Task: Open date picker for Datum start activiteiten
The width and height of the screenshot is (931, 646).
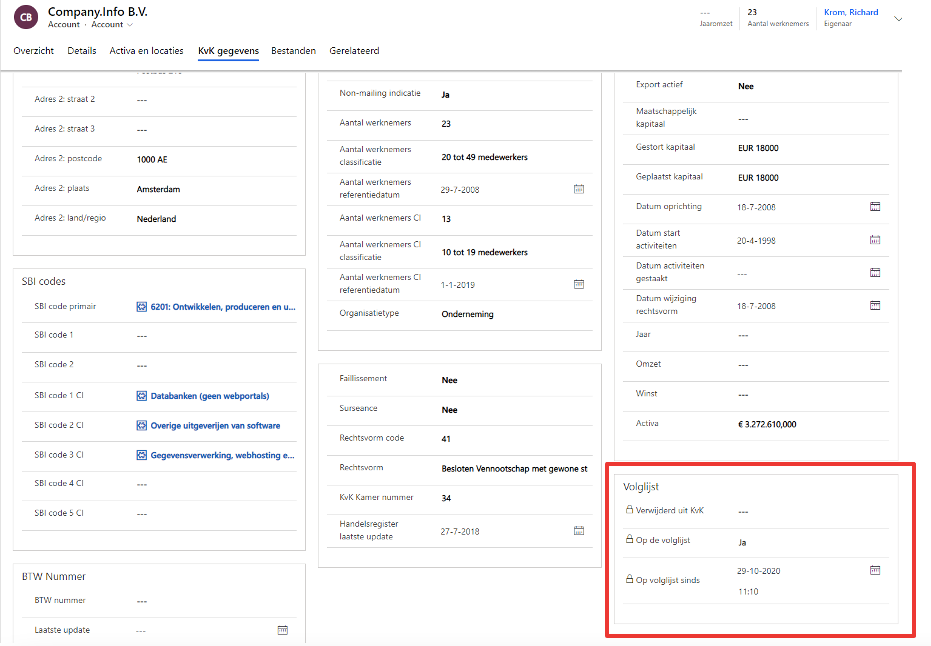Action: click(x=874, y=240)
